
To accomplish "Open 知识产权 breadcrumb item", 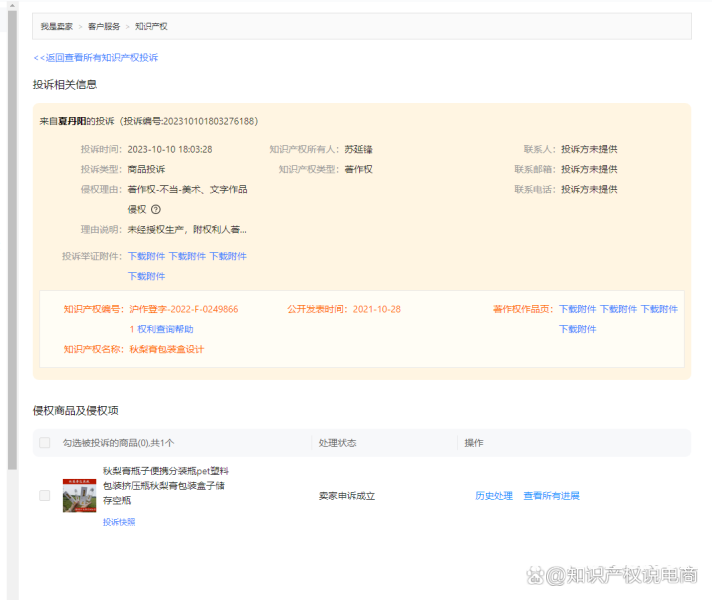I will point(151,26).
